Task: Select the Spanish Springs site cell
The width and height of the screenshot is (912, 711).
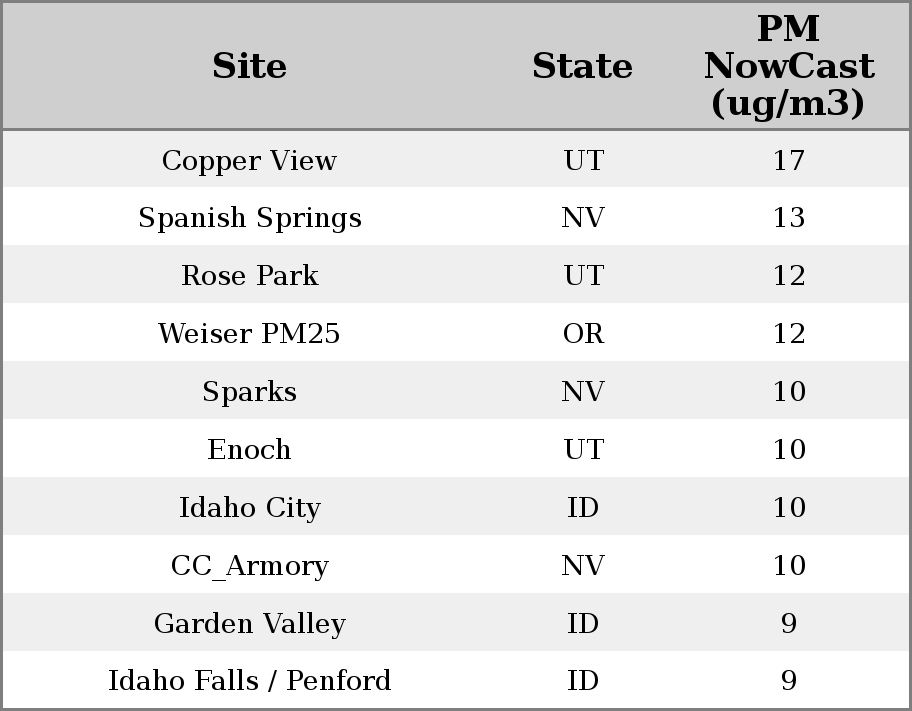Action: coord(249,218)
